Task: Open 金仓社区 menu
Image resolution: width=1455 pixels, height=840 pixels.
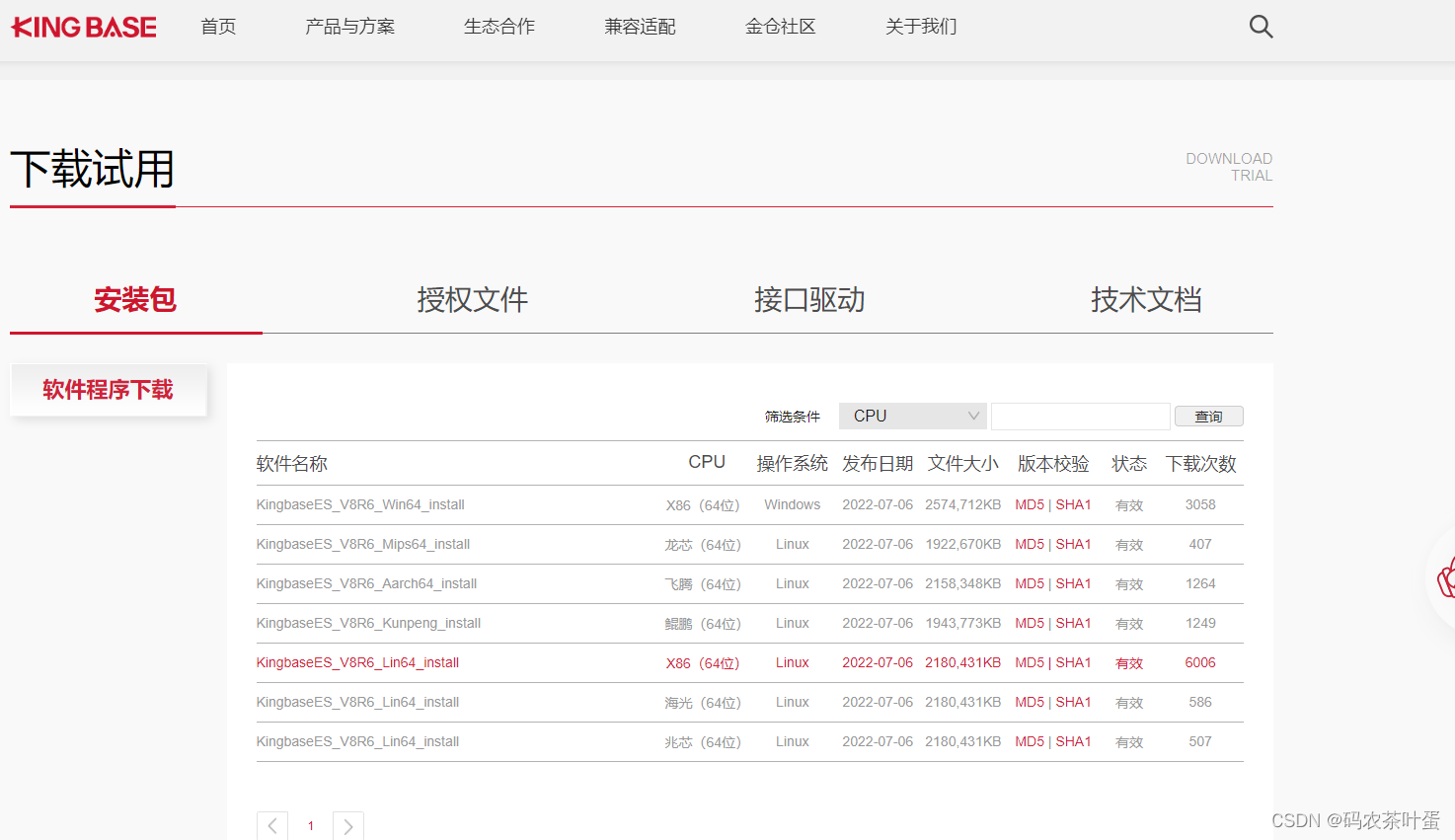Action: click(x=781, y=27)
